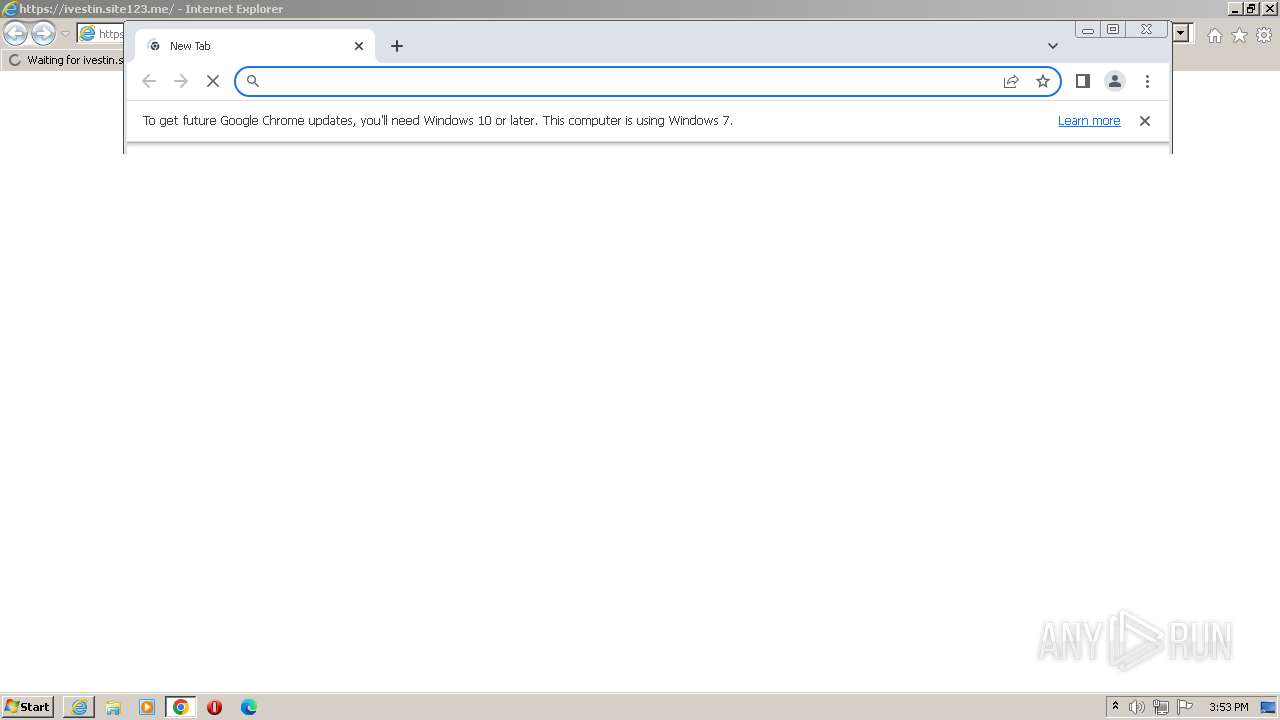The width and height of the screenshot is (1280, 720).
Task: Open Chrome tab search chevron
Action: (1053, 46)
